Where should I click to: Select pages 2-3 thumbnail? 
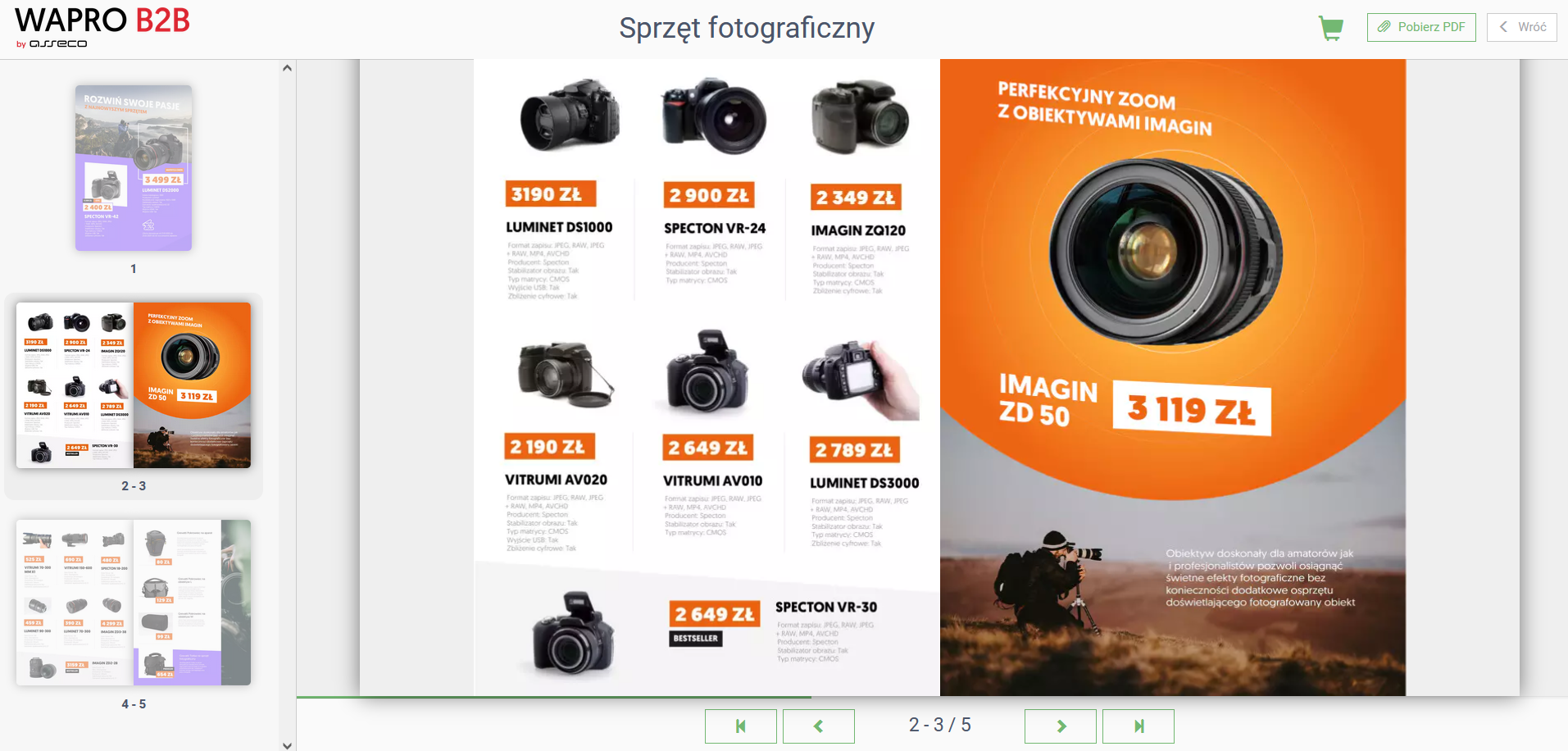click(x=134, y=385)
